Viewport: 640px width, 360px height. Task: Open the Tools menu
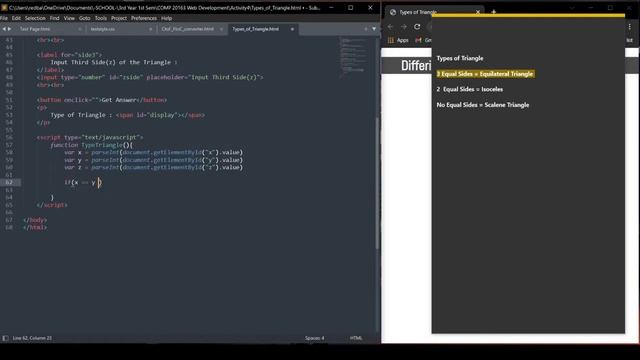pos(101,18)
